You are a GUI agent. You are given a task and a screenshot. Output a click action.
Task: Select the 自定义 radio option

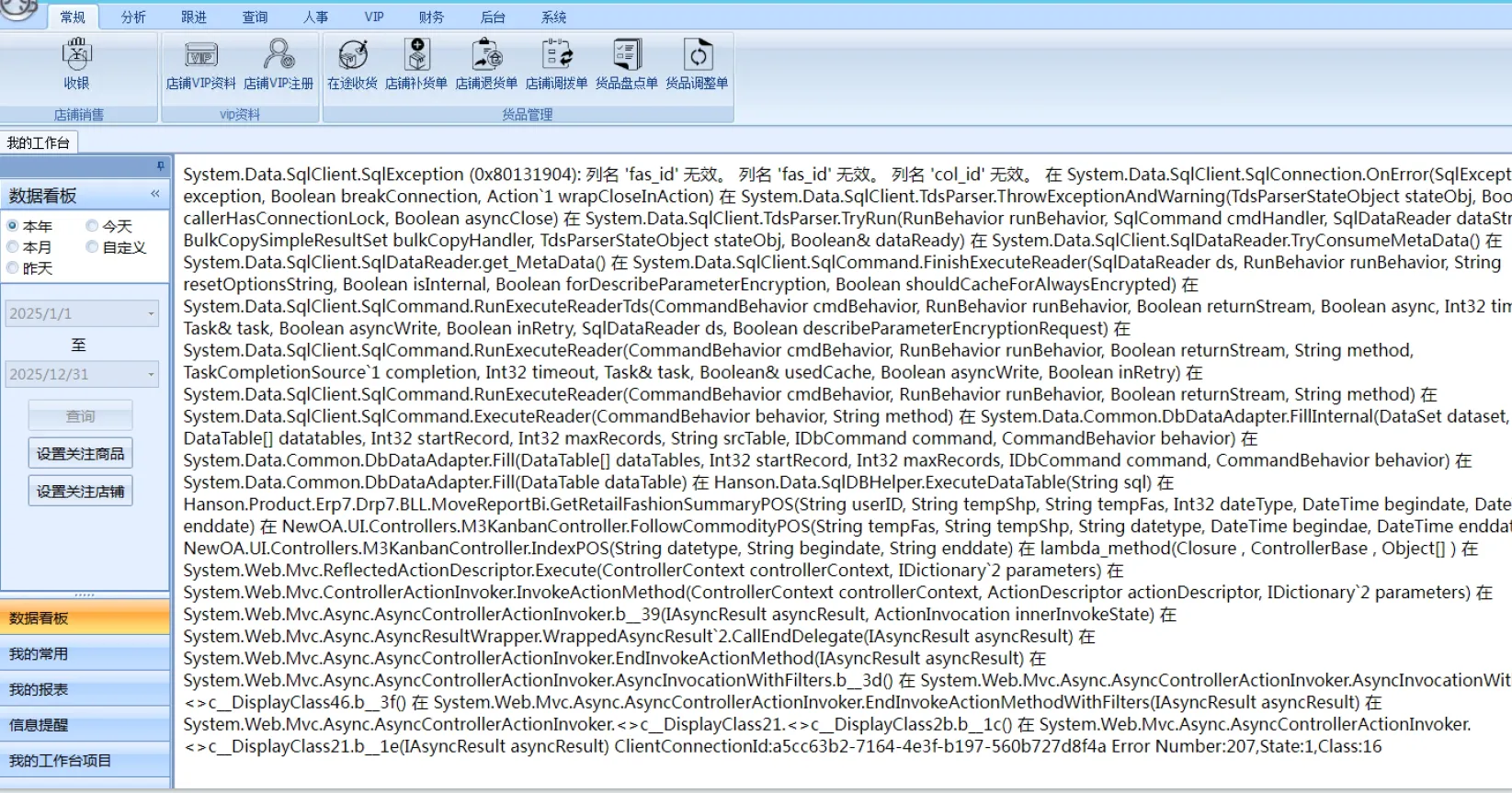point(93,247)
